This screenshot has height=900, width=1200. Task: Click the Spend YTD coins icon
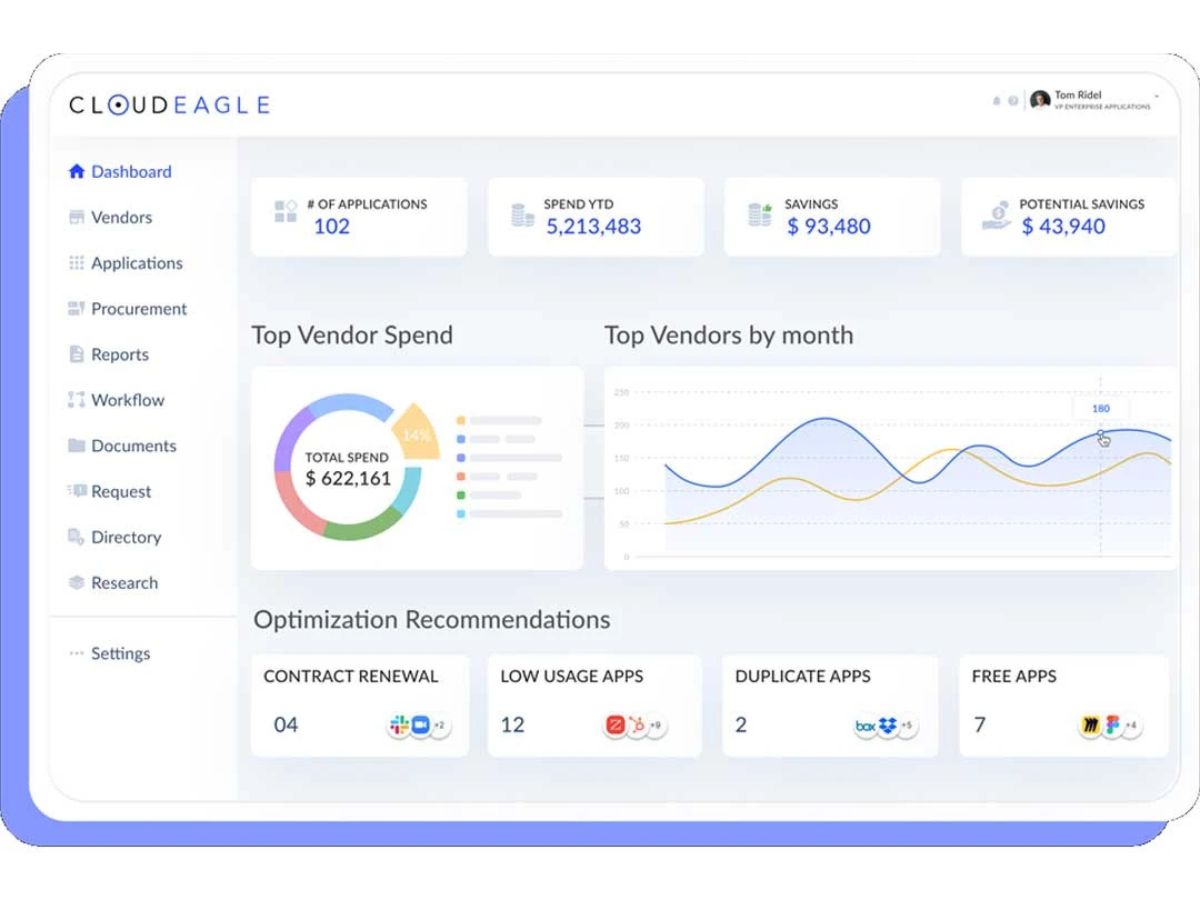click(x=522, y=215)
